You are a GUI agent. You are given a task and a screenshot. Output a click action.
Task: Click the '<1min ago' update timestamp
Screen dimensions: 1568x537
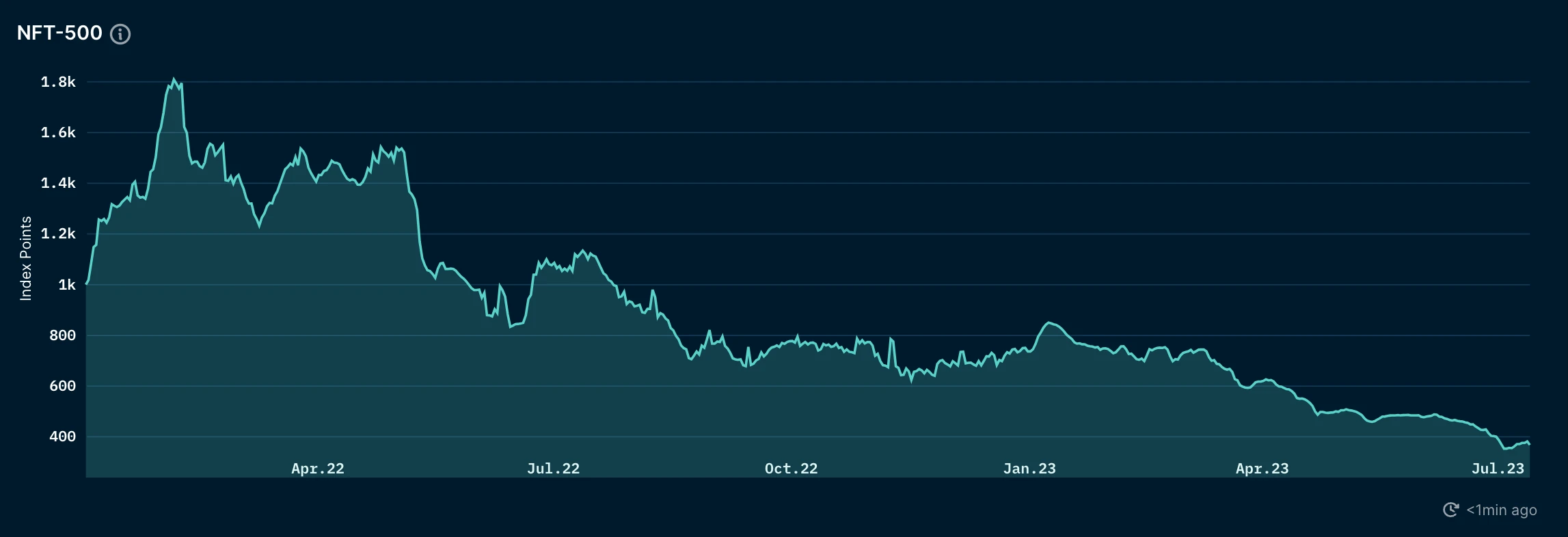(1501, 510)
